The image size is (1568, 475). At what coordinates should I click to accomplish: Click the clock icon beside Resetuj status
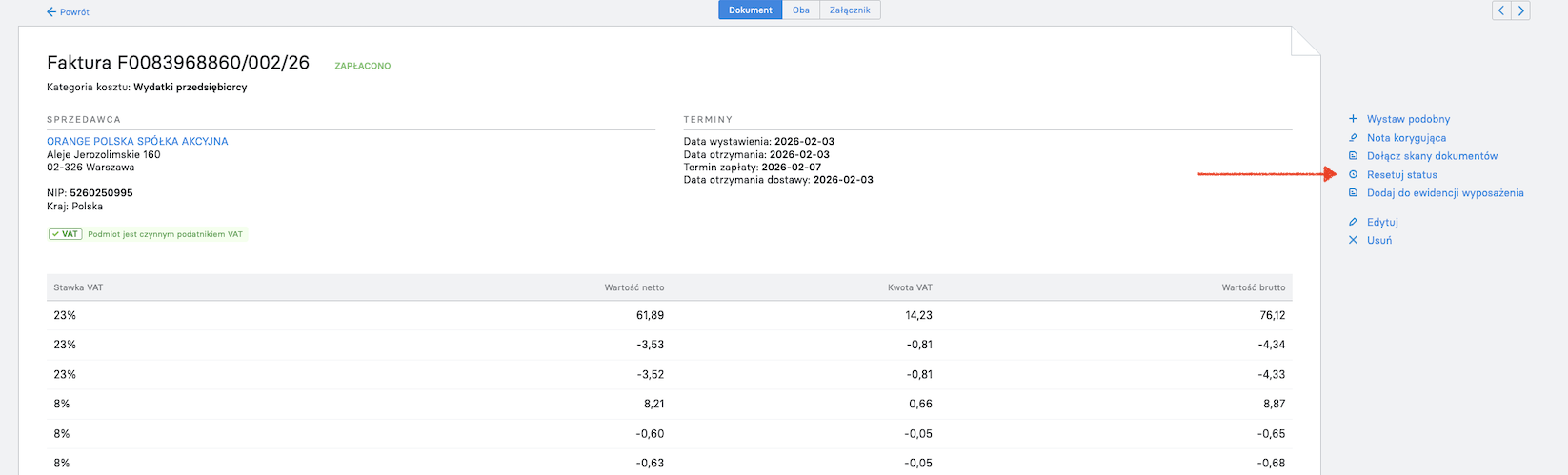(x=1353, y=175)
